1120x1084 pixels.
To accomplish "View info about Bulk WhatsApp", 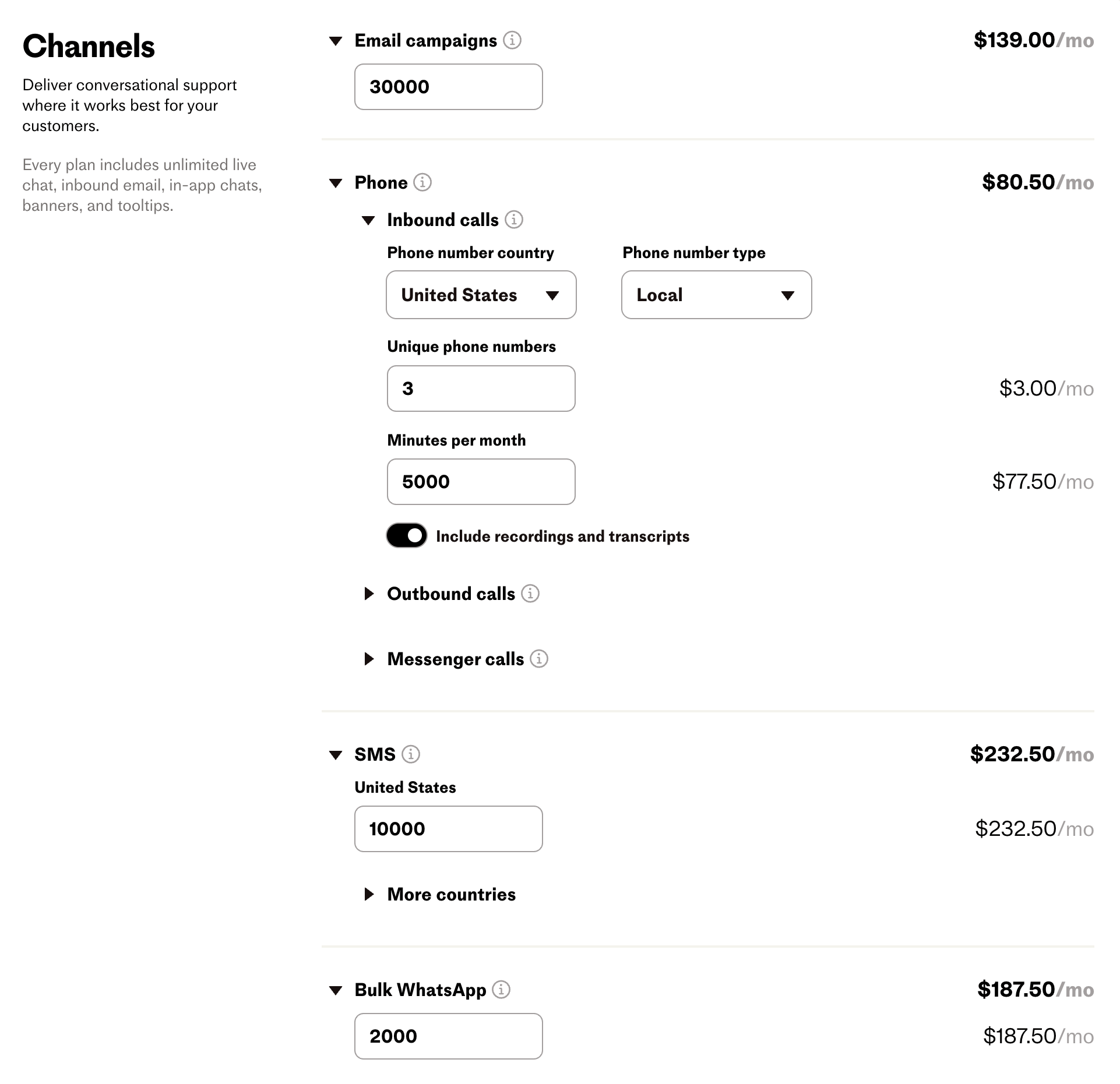I will pyautogui.click(x=501, y=990).
